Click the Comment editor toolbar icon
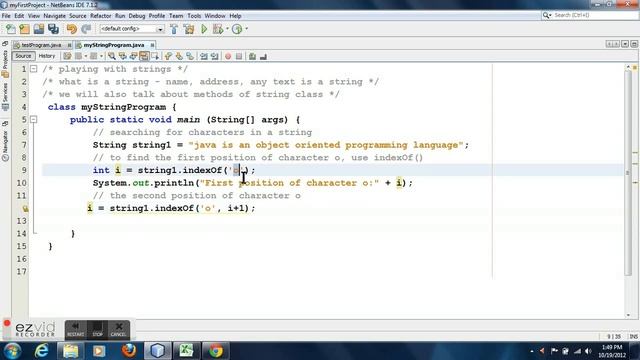This screenshot has width=640, height=360. click(x=252, y=56)
